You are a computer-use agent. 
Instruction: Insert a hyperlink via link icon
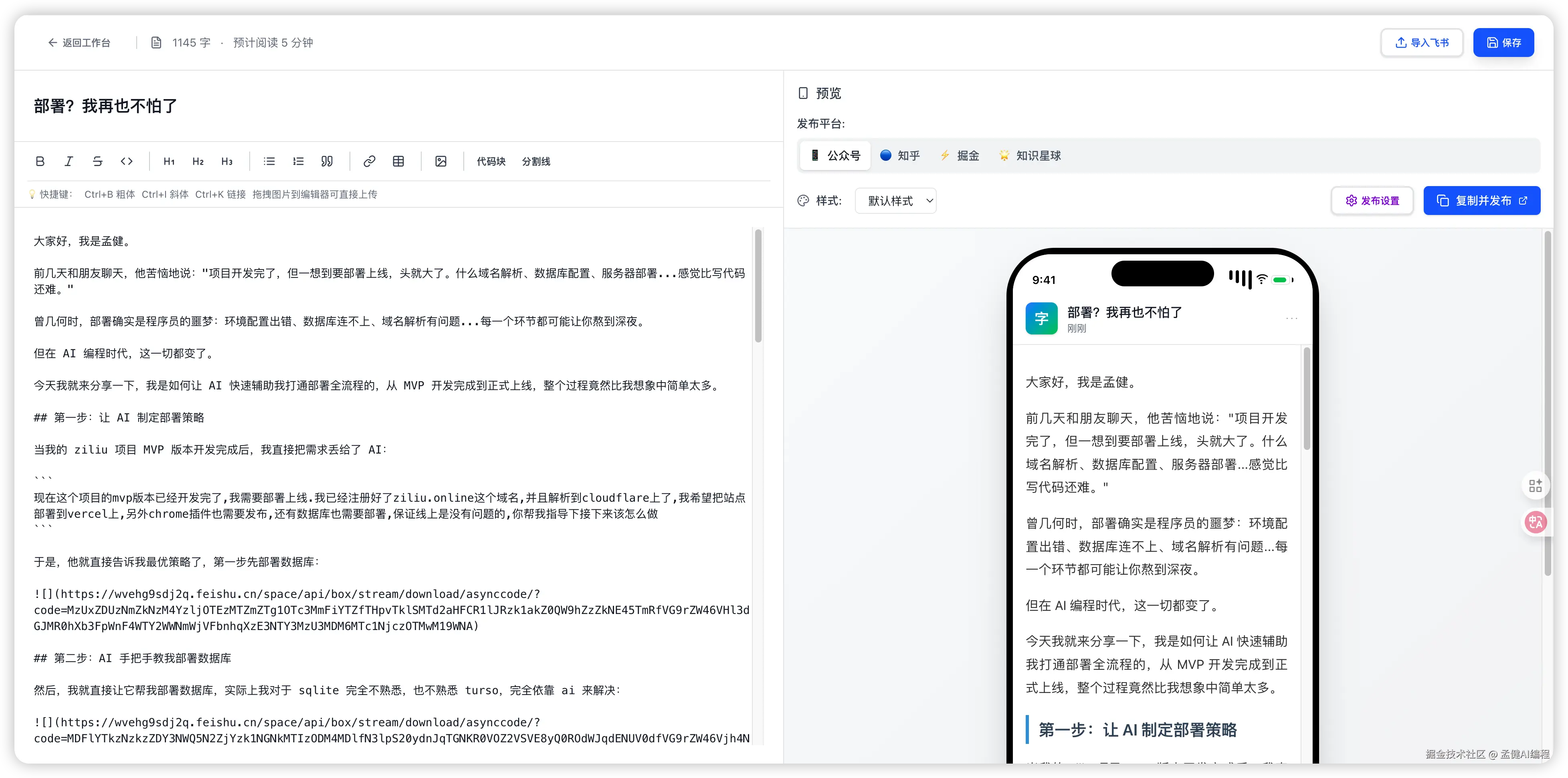(370, 162)
